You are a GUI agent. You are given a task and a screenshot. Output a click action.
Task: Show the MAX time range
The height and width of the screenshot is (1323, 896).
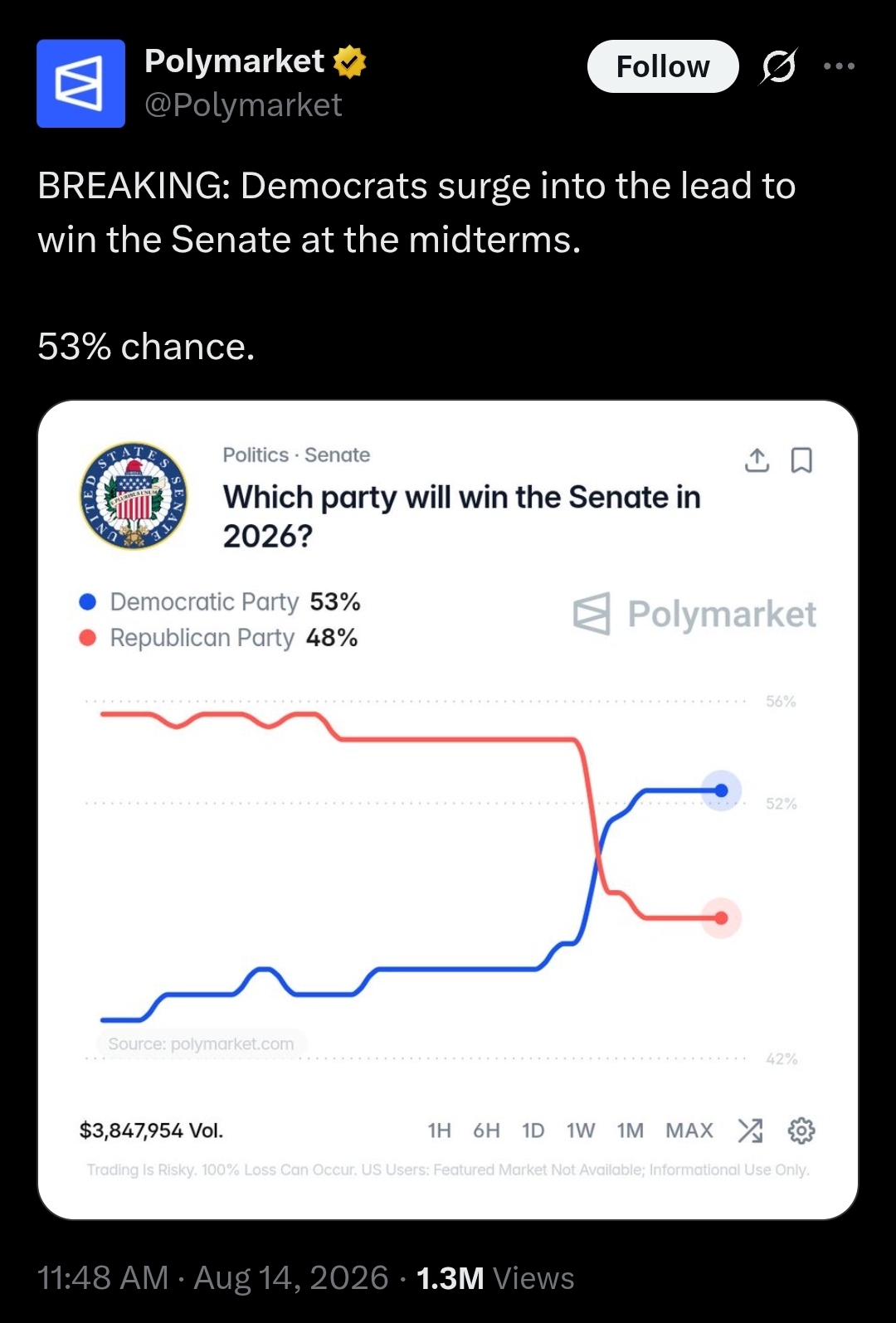[689, 1131]
